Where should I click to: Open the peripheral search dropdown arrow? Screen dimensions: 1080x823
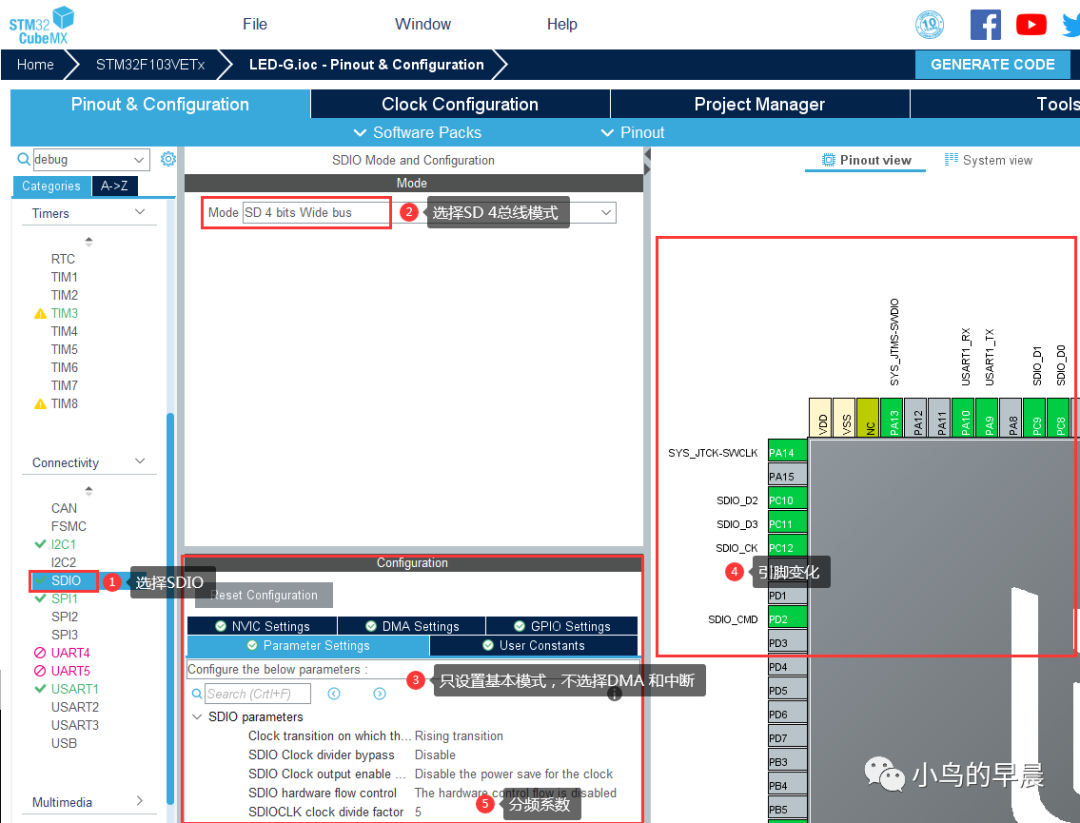click(x=139, y=160)
